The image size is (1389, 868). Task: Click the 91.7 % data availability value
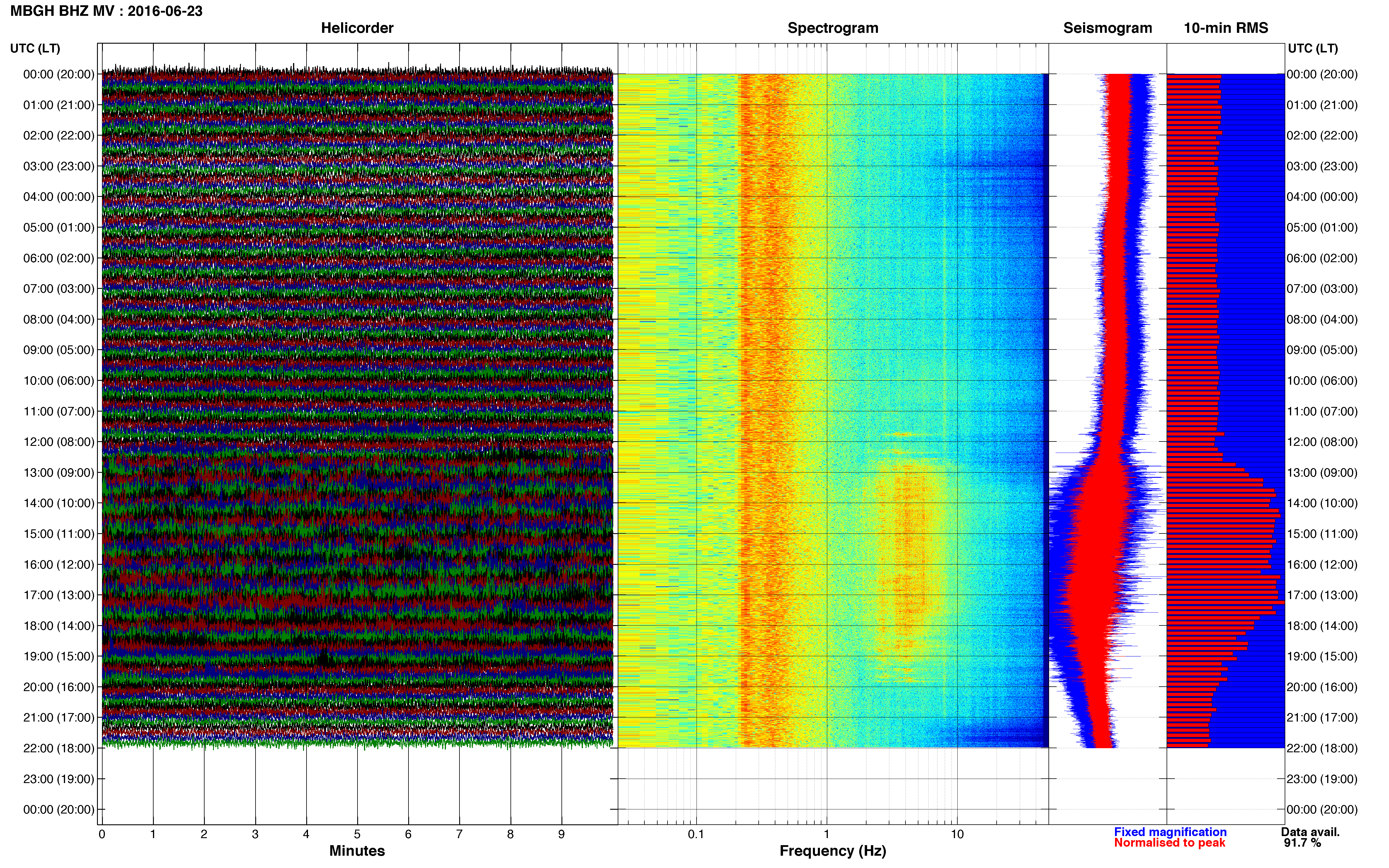click(1302, 843)
